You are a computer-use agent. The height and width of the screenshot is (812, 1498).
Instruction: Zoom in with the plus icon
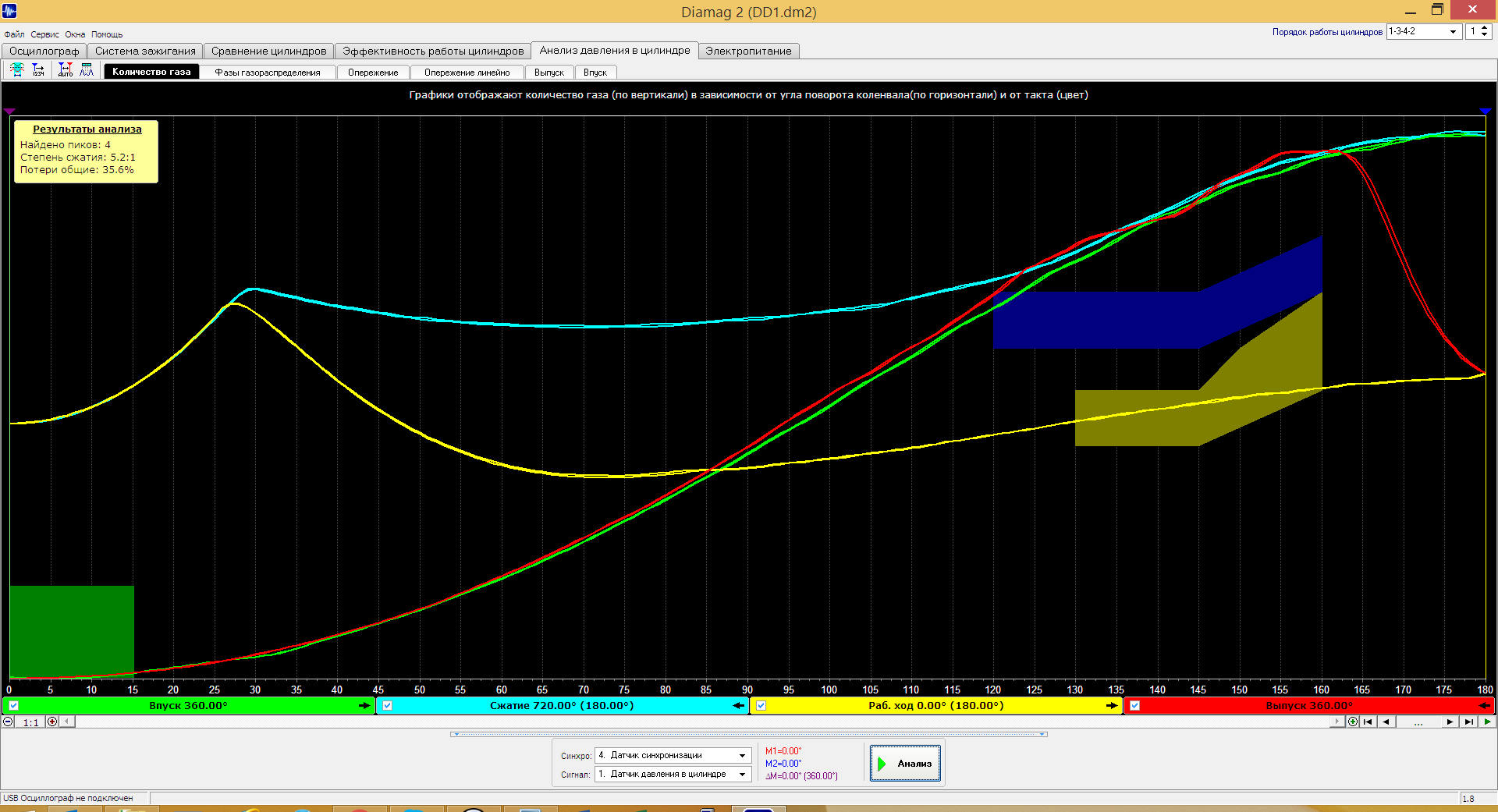point(52,722)
